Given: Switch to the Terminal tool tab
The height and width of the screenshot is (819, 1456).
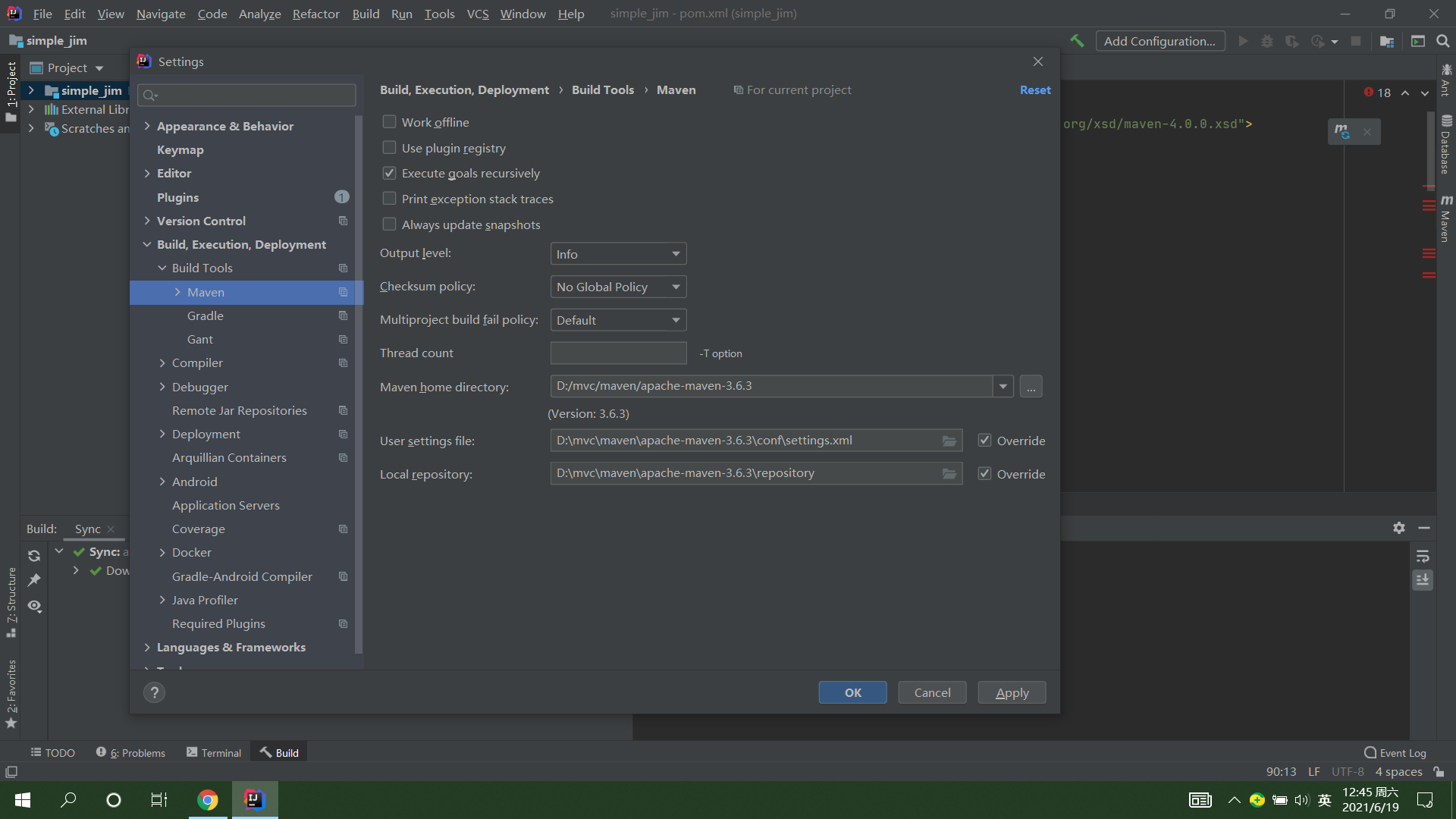Looking at the screenshot, I should point(214,753).
